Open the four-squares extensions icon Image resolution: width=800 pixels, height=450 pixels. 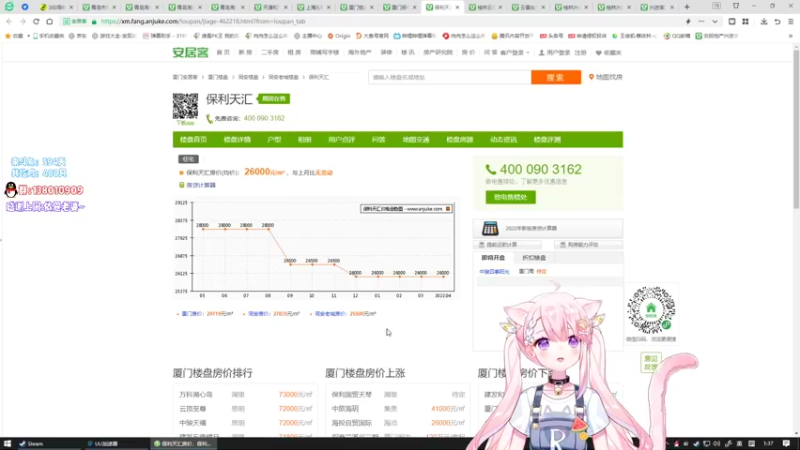point(745,21)
